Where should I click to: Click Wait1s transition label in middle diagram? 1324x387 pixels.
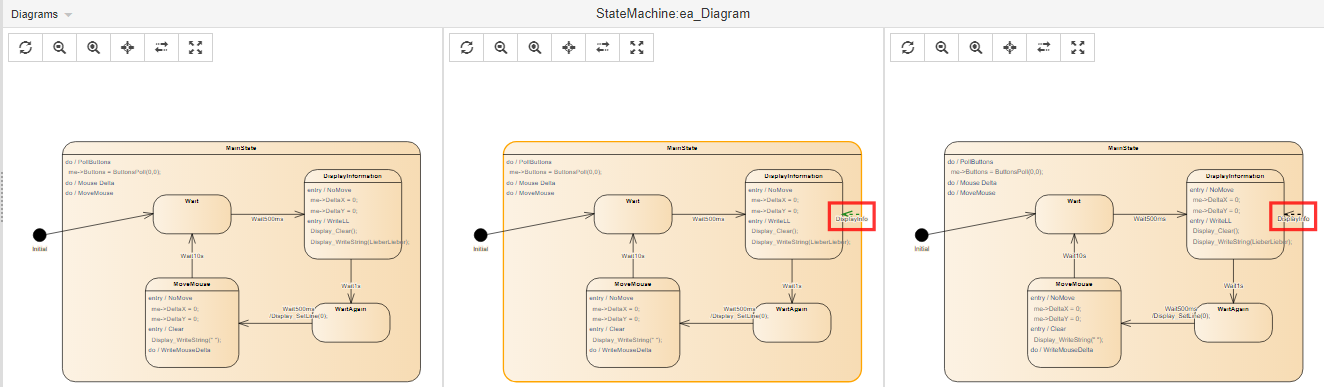coord(792,286)
